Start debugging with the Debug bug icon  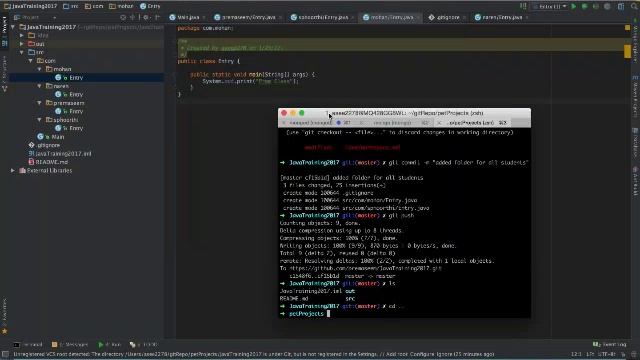click(x=584, y=6)
